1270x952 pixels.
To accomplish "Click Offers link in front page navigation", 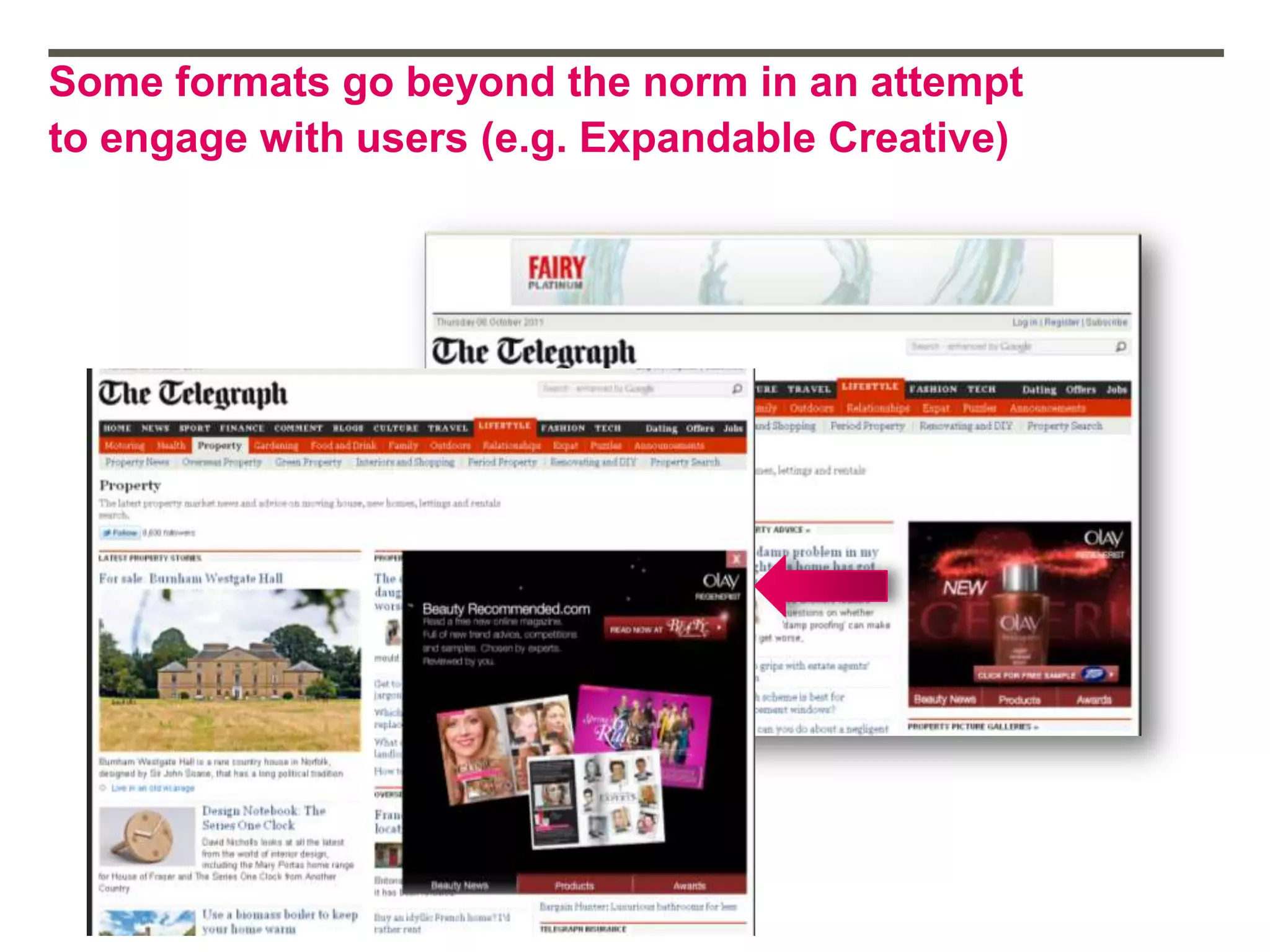I will click(x=700, y=428).
